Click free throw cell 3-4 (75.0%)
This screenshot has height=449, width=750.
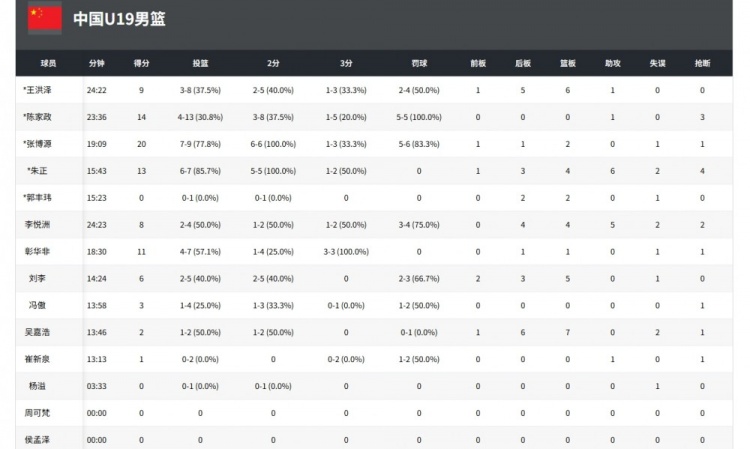click(419, 225)
